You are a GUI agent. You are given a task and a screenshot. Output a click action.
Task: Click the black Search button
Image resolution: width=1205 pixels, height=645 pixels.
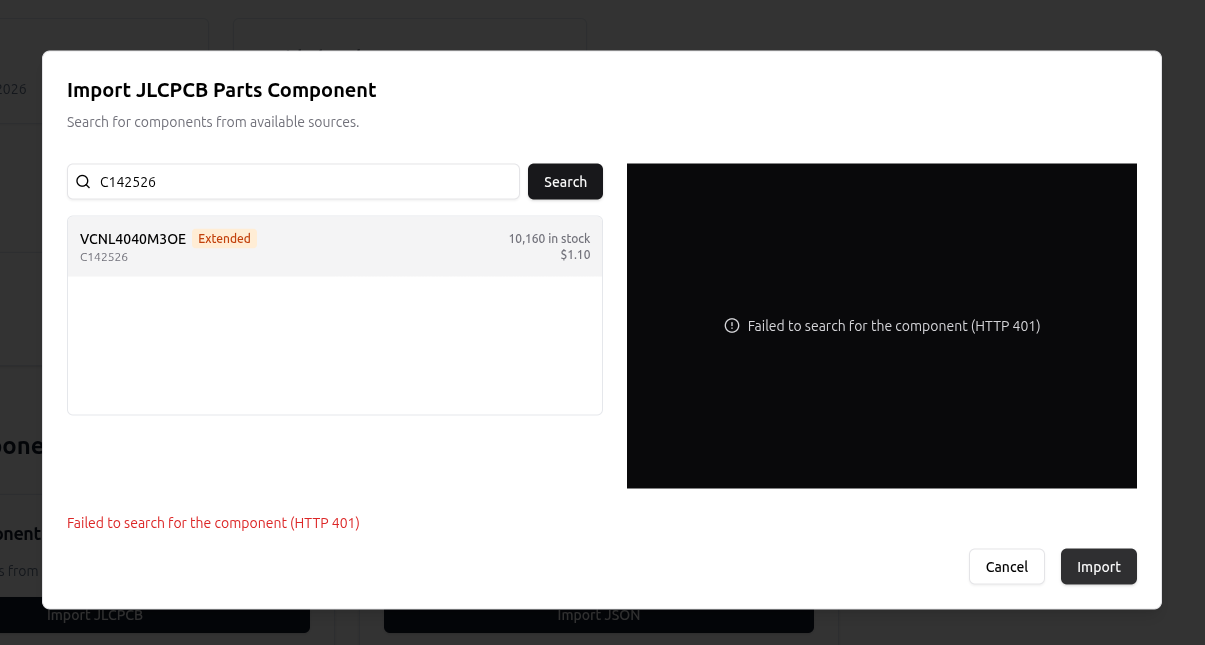click(565, 182)
